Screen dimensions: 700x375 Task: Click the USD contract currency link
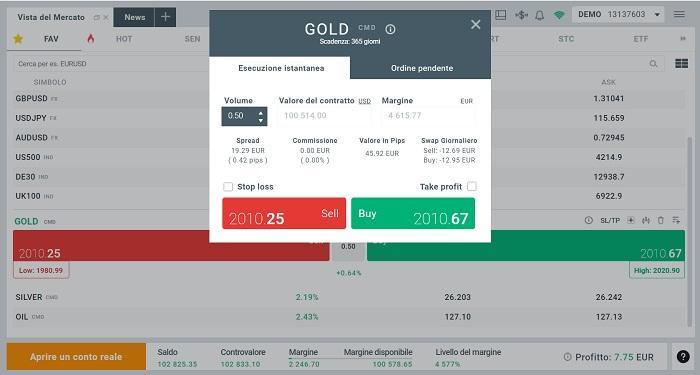coord(365,101)
